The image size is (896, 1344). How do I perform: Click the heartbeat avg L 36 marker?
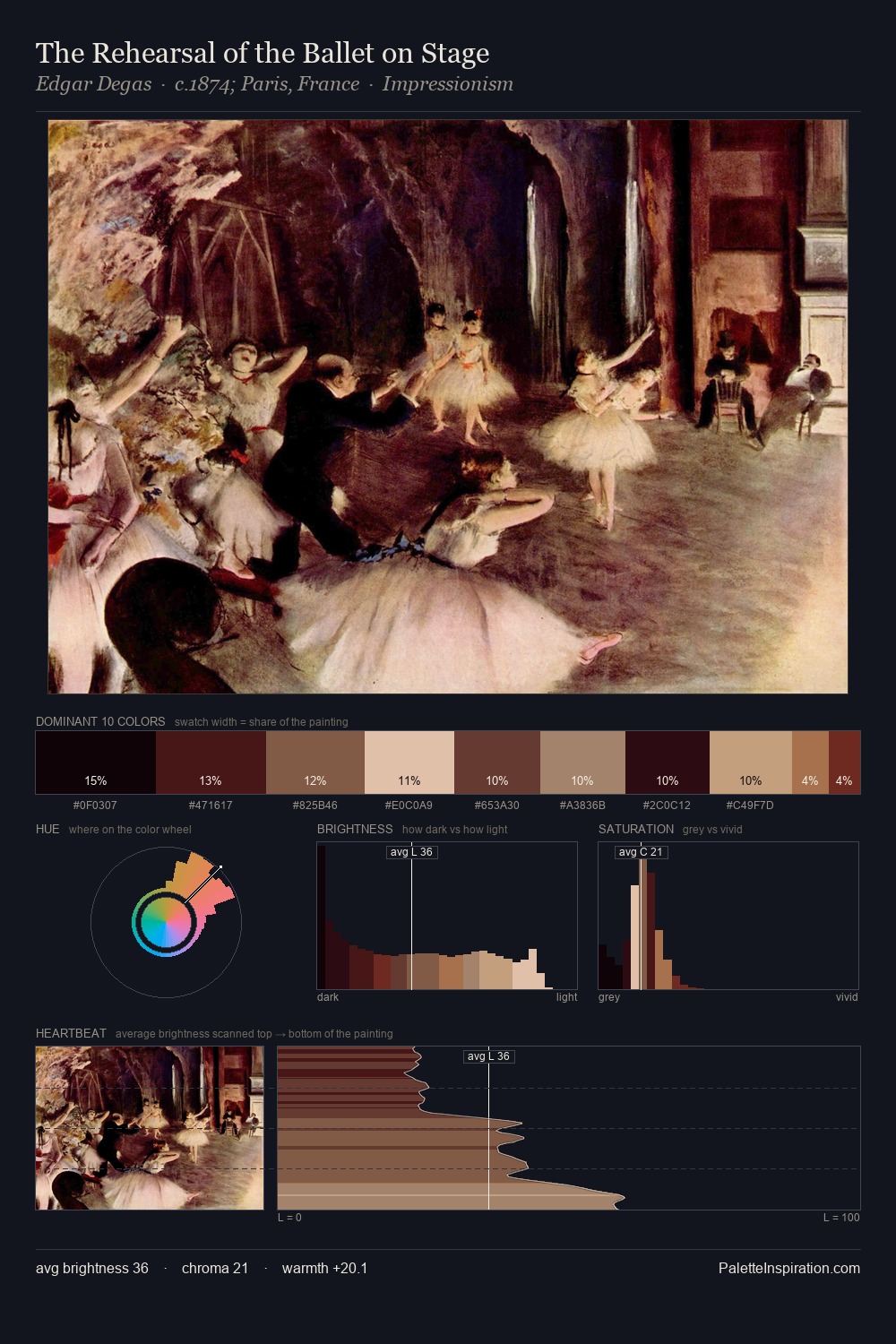(489, 1056)
